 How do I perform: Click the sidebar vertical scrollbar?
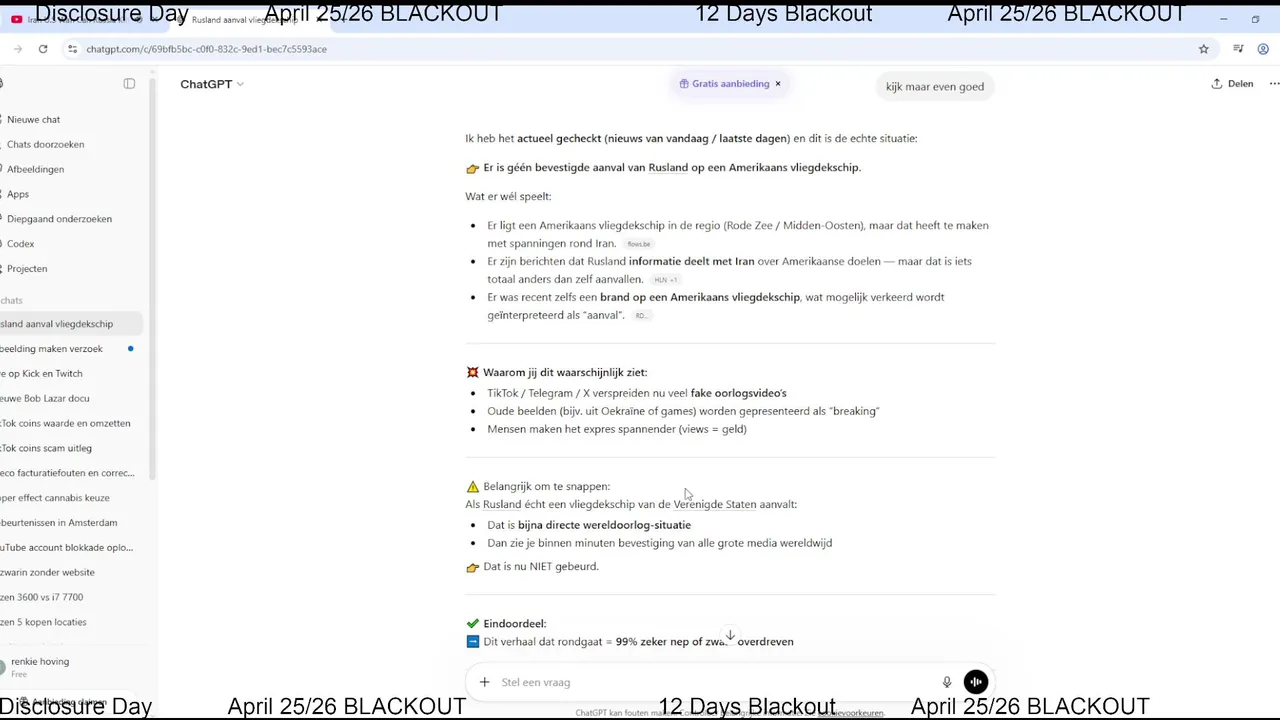[152, 280]
